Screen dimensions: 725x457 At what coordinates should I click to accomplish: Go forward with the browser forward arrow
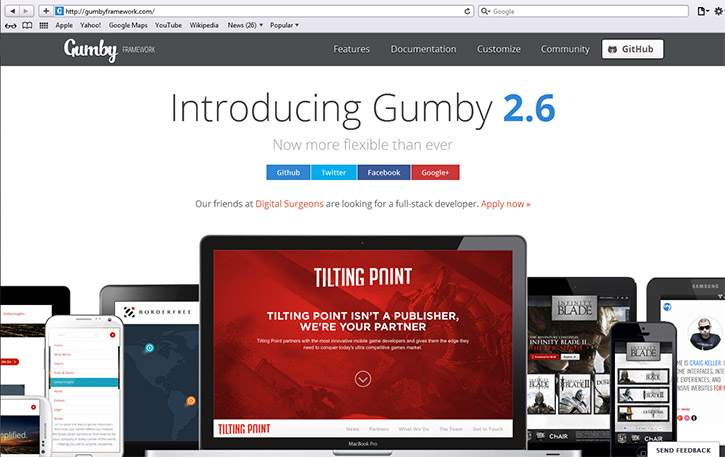(26, 11)
